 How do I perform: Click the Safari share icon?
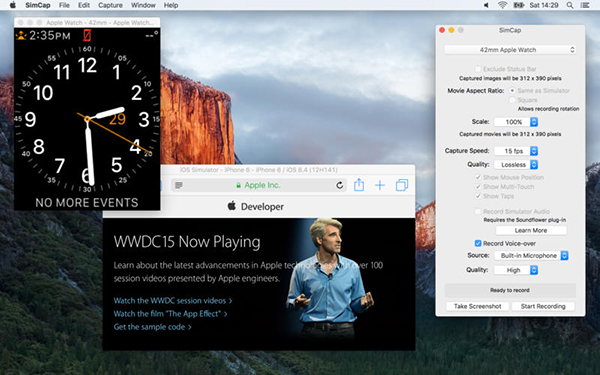pos(359,185)
